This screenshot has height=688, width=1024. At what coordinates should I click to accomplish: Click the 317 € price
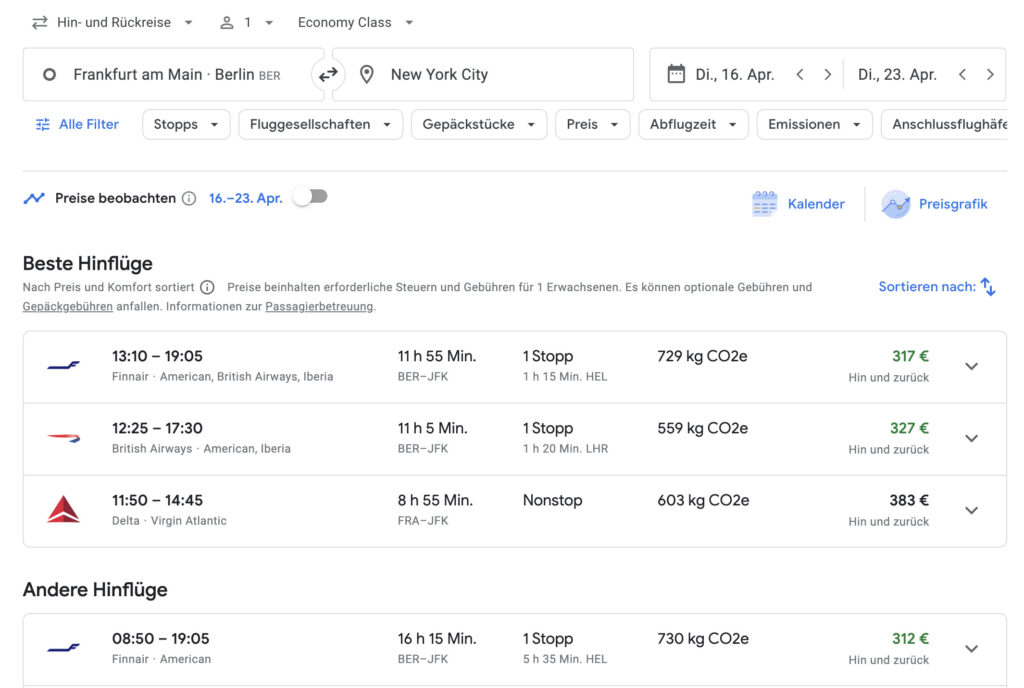(x=910, y=356)
